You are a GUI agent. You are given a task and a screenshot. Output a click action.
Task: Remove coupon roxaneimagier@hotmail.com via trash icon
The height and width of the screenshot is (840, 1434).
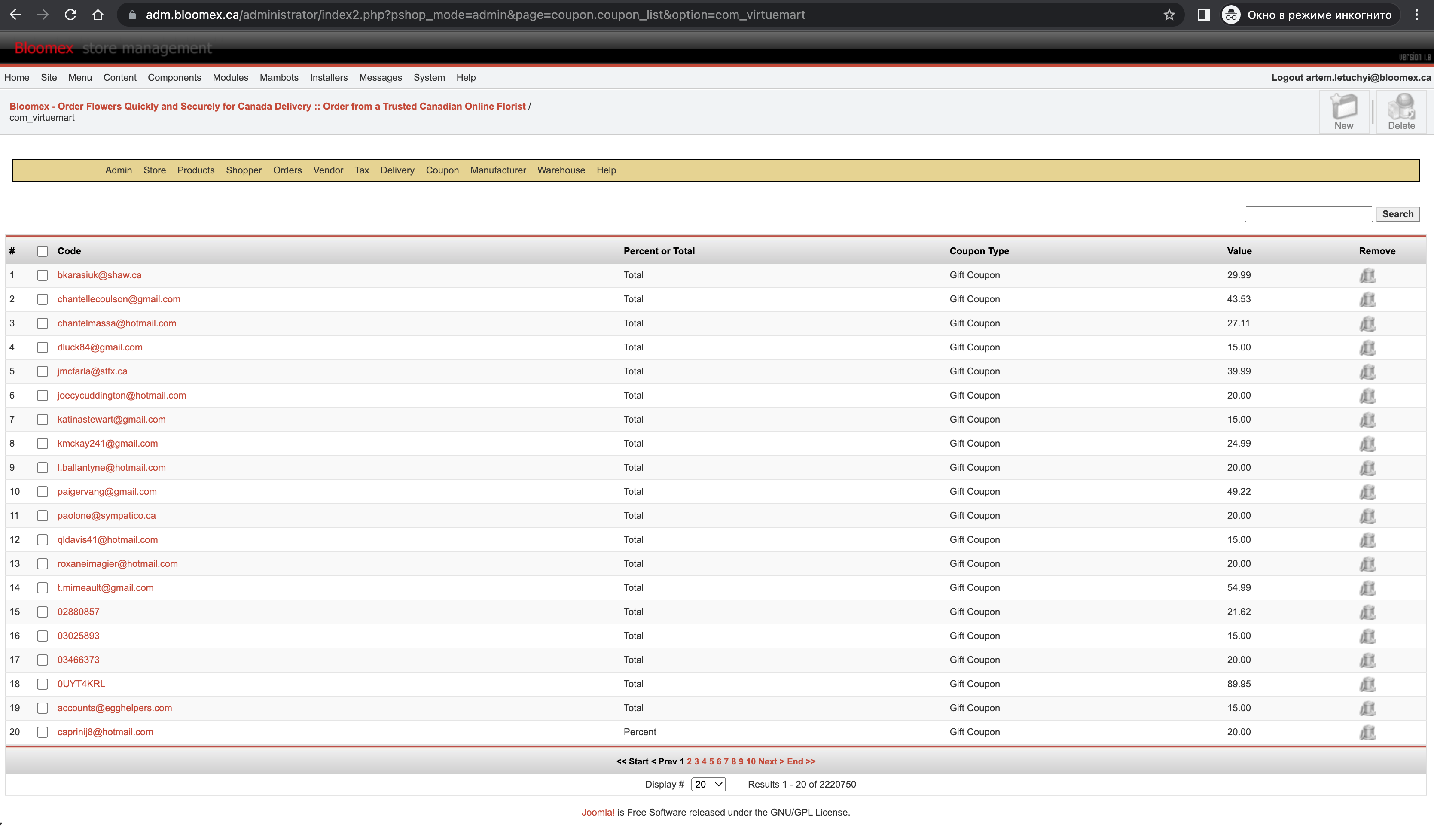pos(1367,565)
